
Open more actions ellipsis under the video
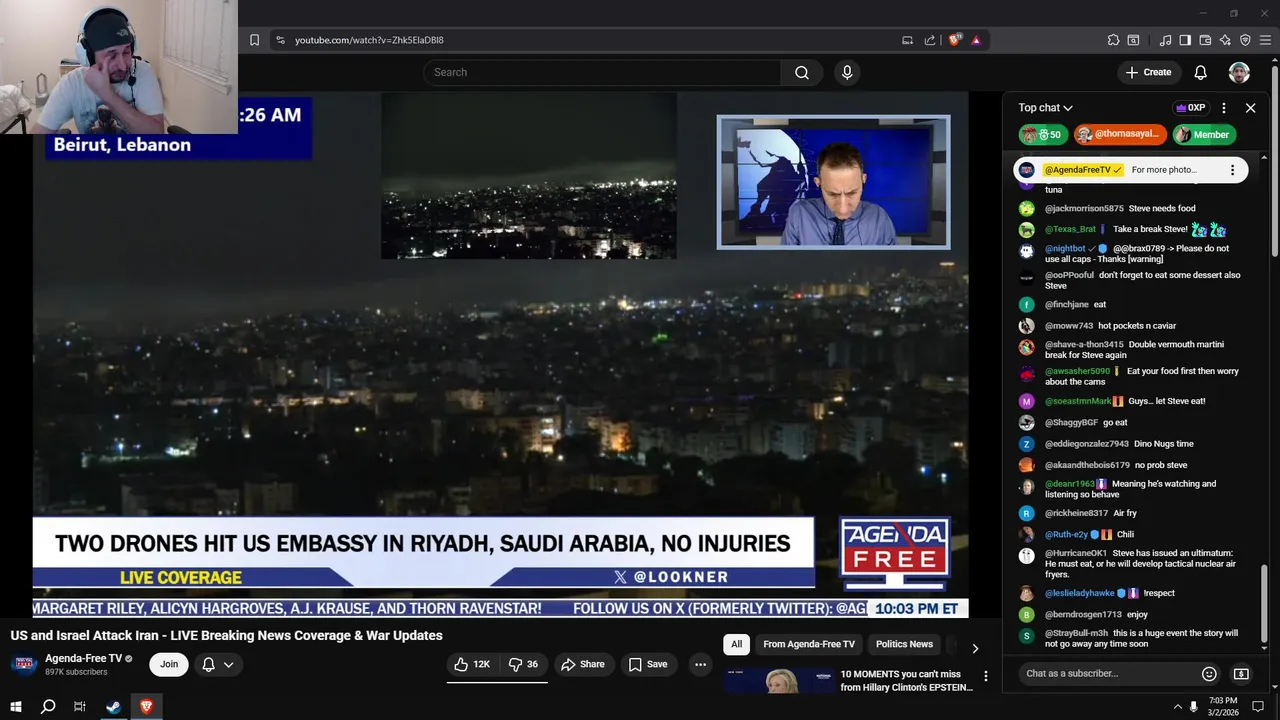(700, 664)
